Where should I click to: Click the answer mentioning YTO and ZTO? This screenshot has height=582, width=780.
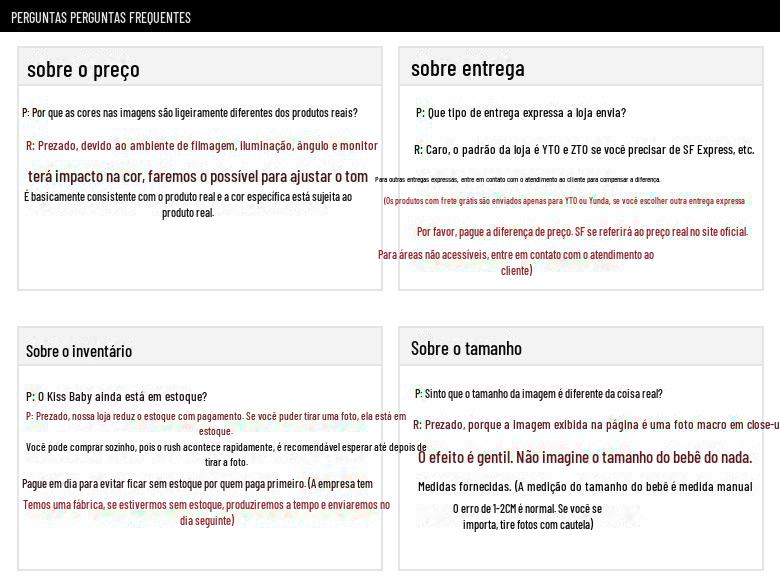583,150
